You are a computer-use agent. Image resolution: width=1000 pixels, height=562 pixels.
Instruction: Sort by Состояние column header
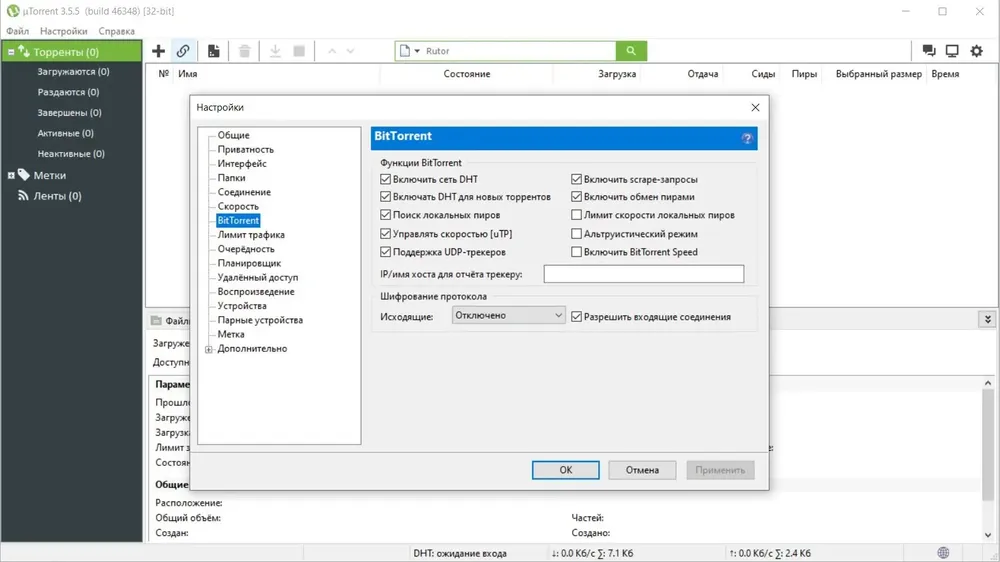click(x=467, y=74)
